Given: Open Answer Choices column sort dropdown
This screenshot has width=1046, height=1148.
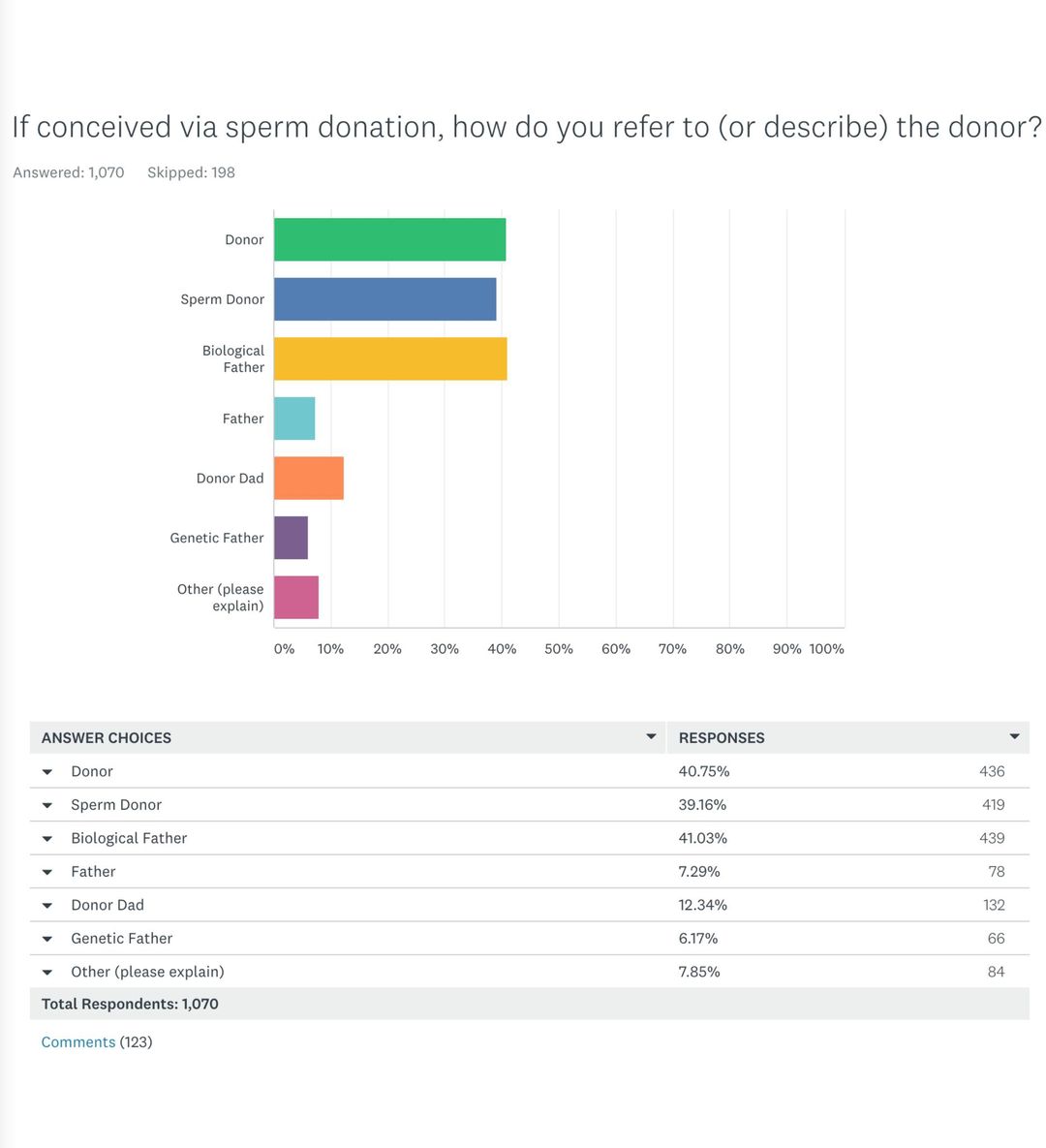Looking at the screenshot, I should (651, 737).
